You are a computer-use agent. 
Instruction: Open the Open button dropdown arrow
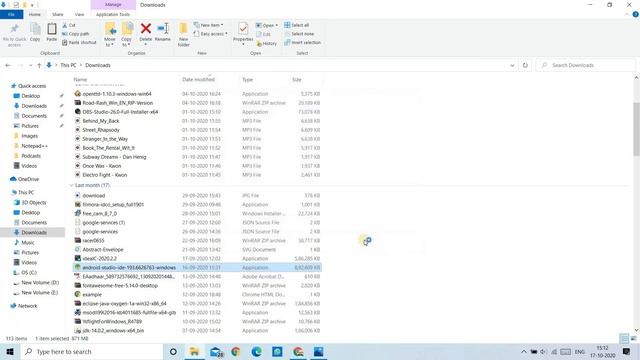coord(277,25)
